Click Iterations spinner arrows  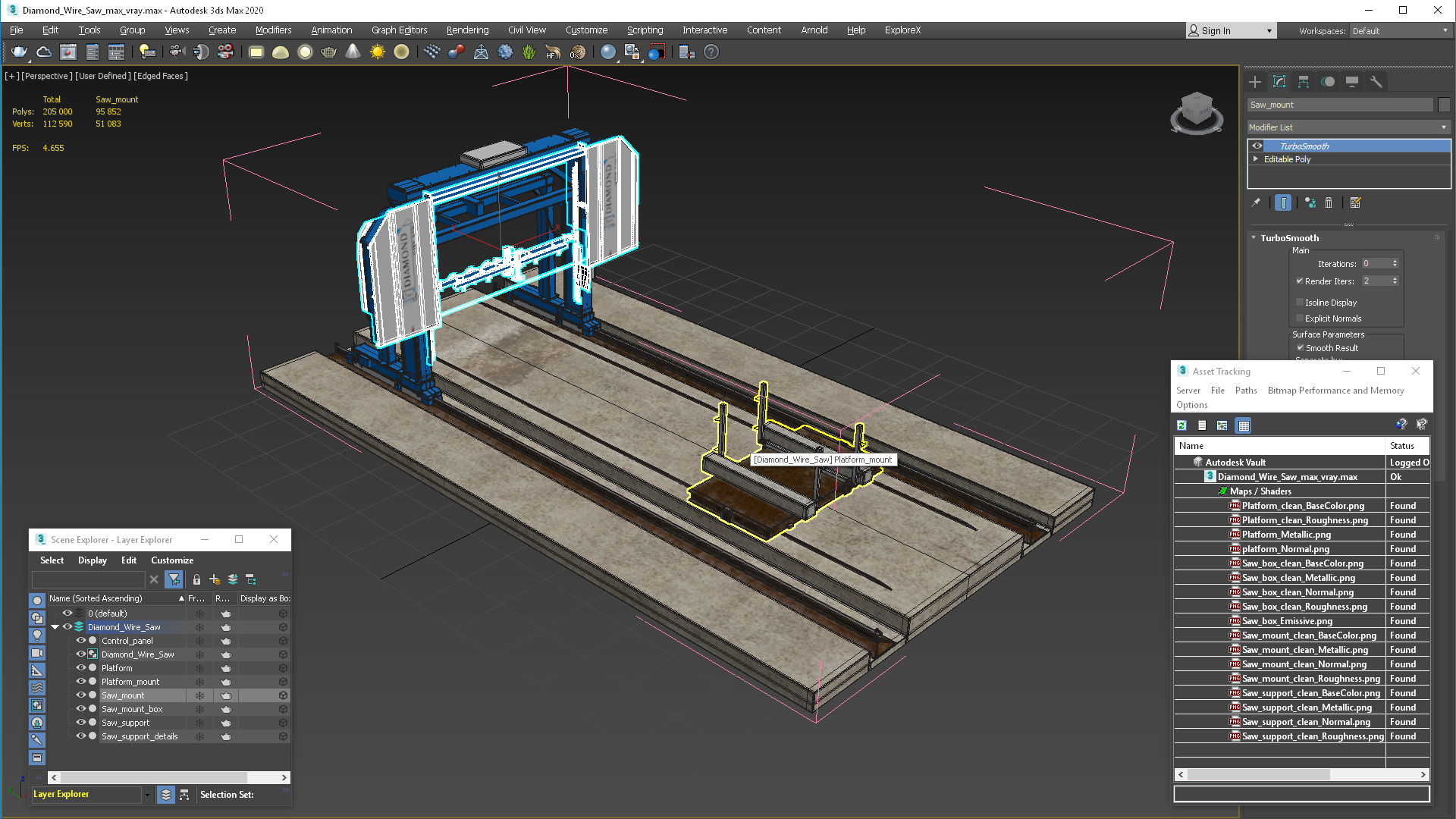click(x=1395, y=264)
